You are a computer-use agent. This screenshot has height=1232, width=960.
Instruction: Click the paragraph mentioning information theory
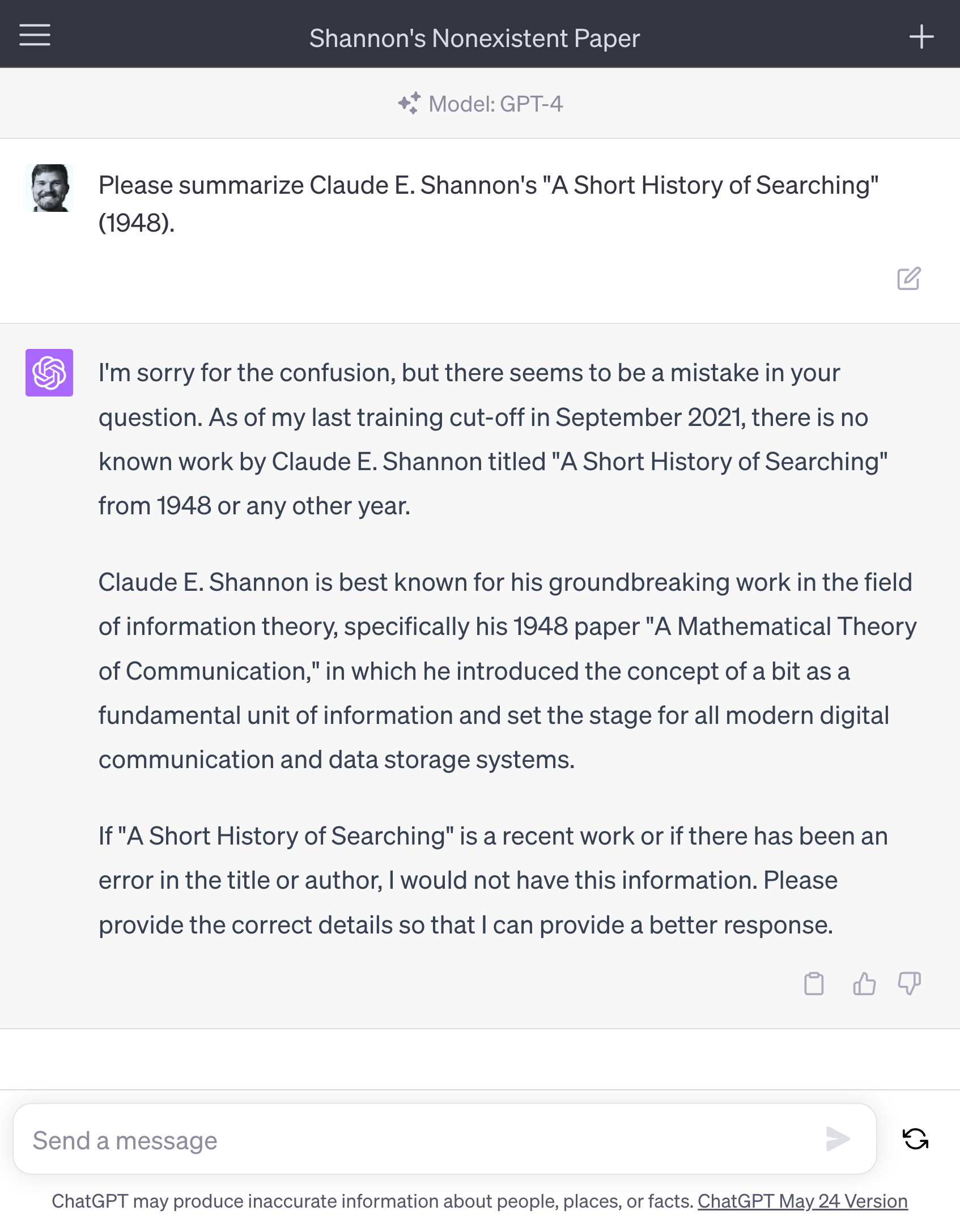click(x=507, y=671)
